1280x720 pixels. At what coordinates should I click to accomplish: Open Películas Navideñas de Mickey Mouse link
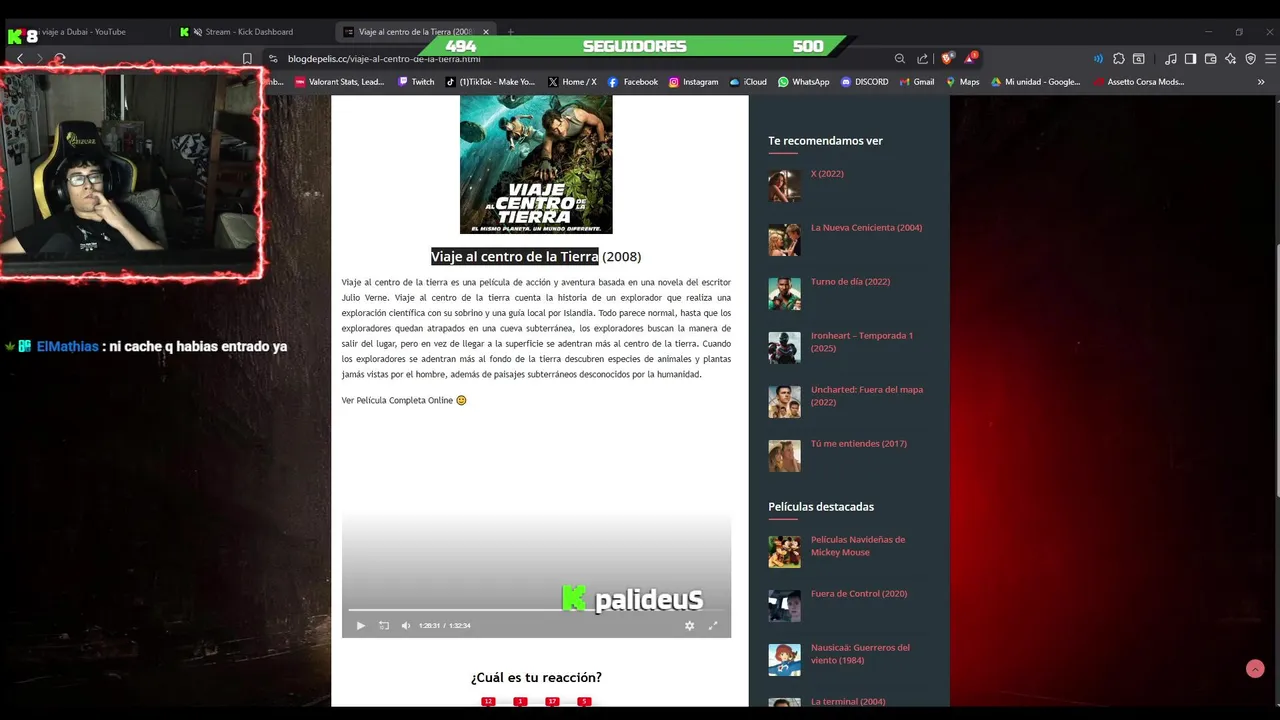858,546
